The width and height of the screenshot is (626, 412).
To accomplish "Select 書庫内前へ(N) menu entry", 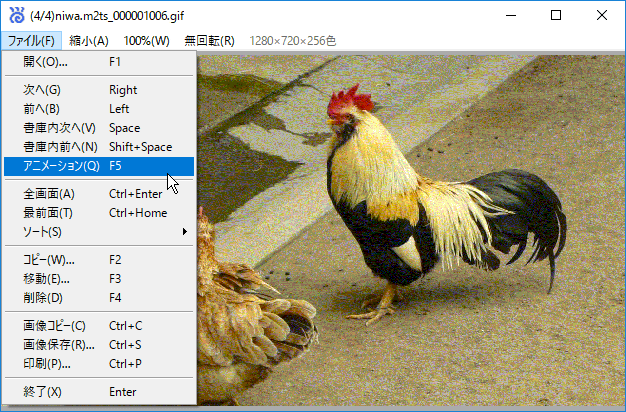I will click(60, 147).
